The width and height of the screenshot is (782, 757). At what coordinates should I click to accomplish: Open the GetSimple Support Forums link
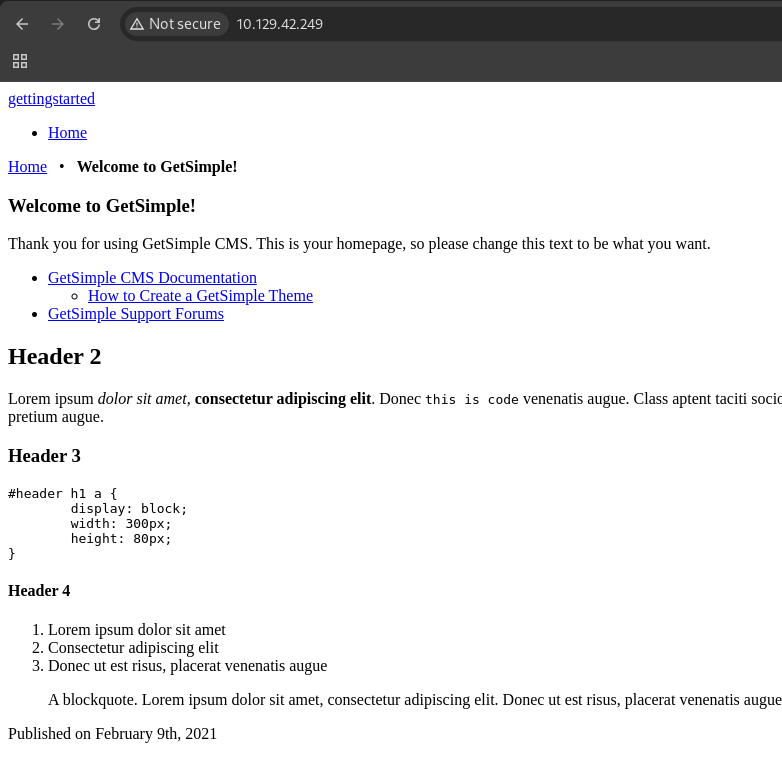136,314
